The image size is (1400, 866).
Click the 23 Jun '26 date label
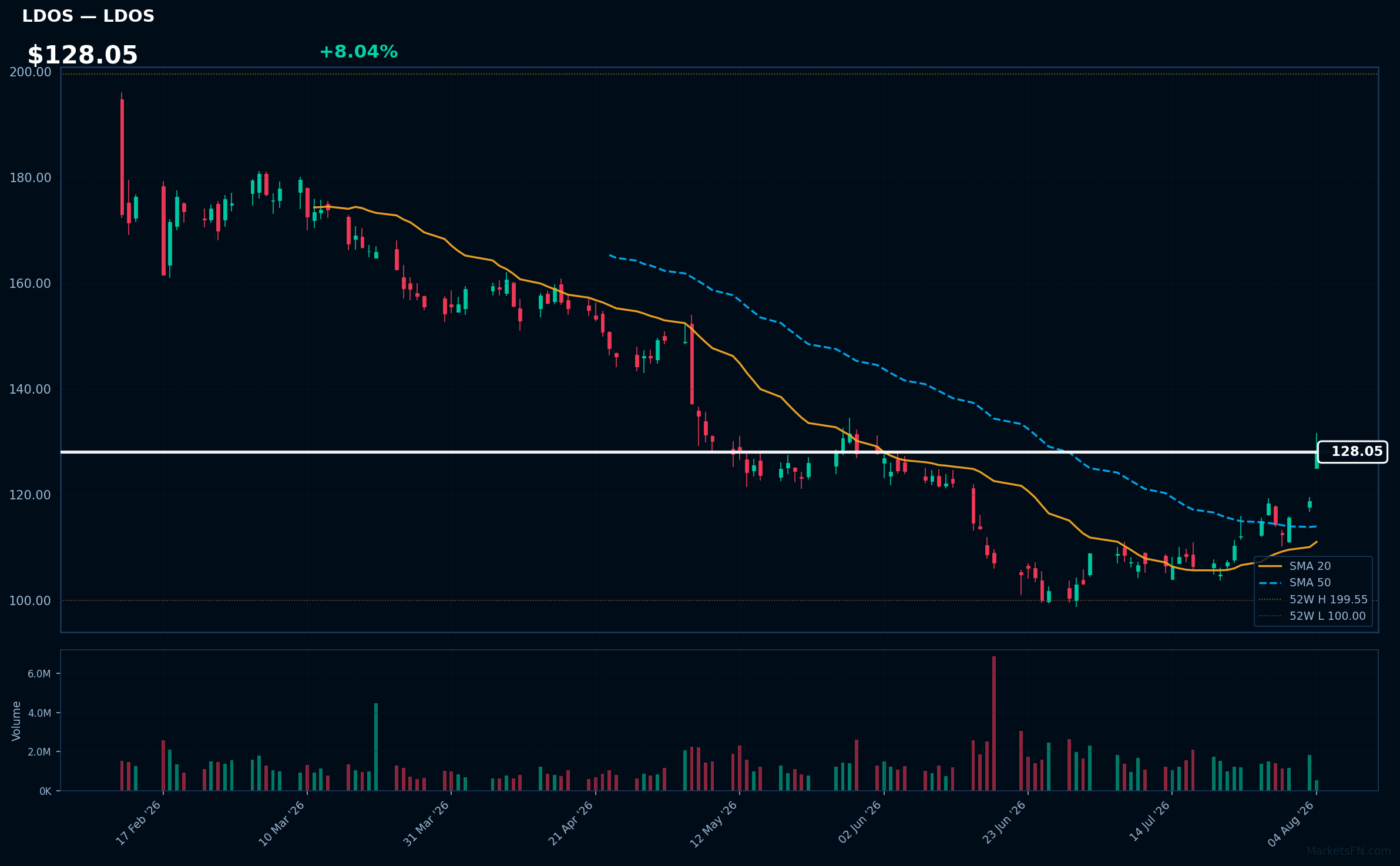pyautogui.click(x=1003, y=823)
